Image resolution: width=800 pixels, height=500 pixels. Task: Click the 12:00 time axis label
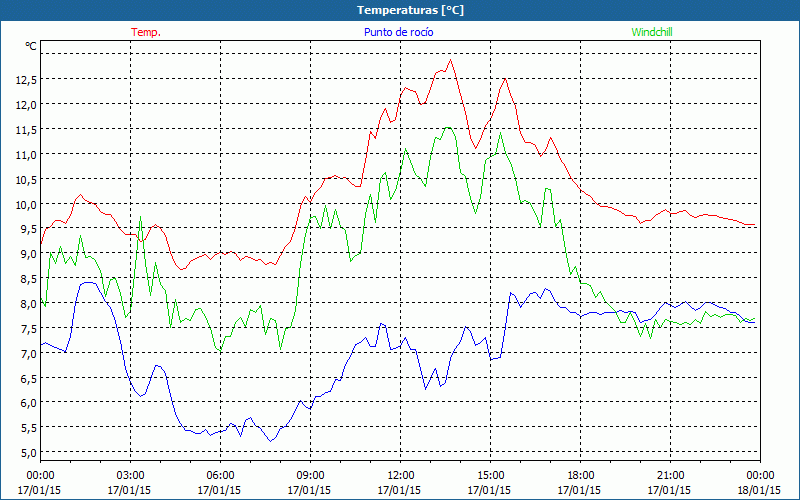[400, 476]
